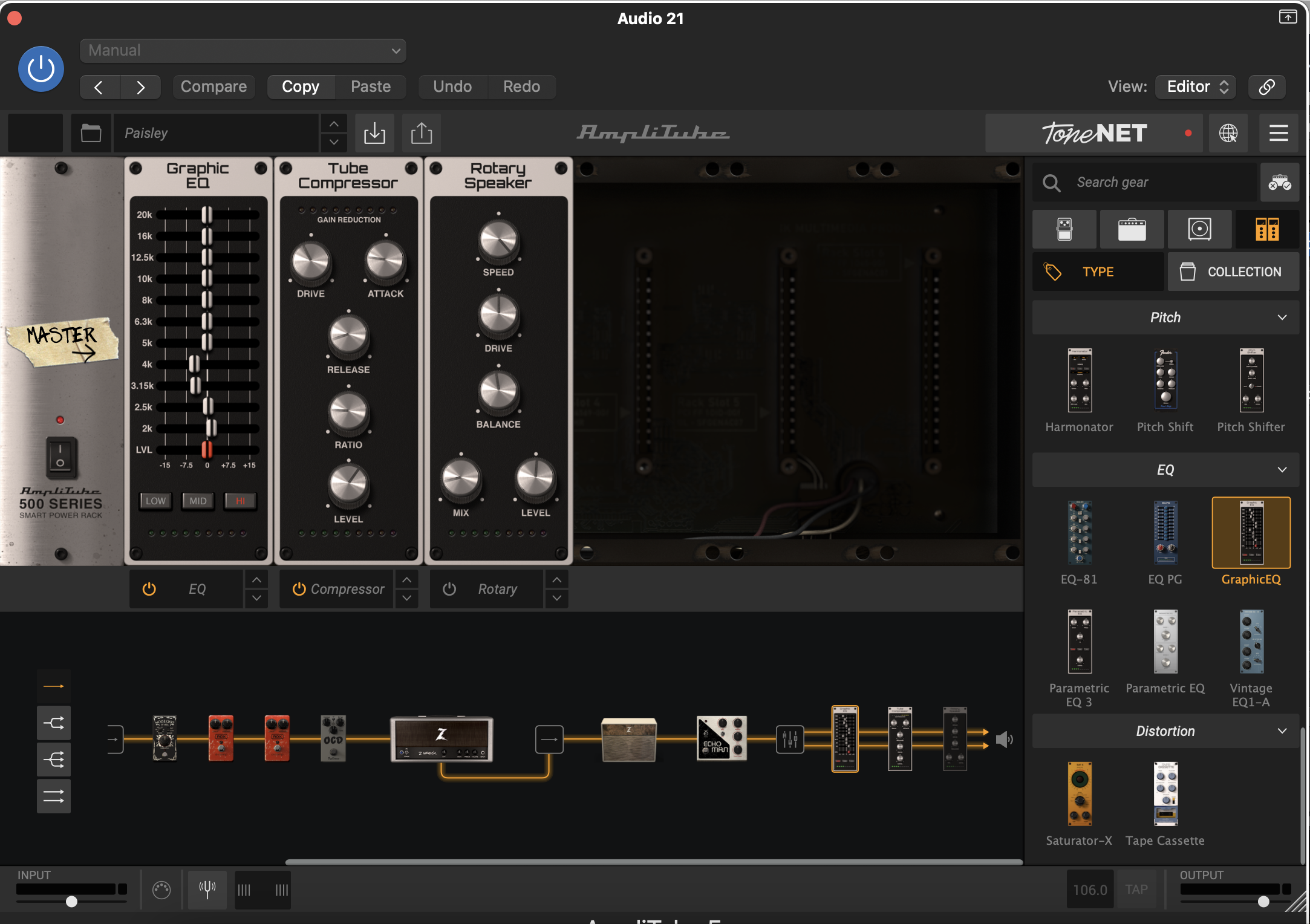Open the custom shop cart icon
This screenshot has height=924, width=1310.
[x=1280, y=182]
